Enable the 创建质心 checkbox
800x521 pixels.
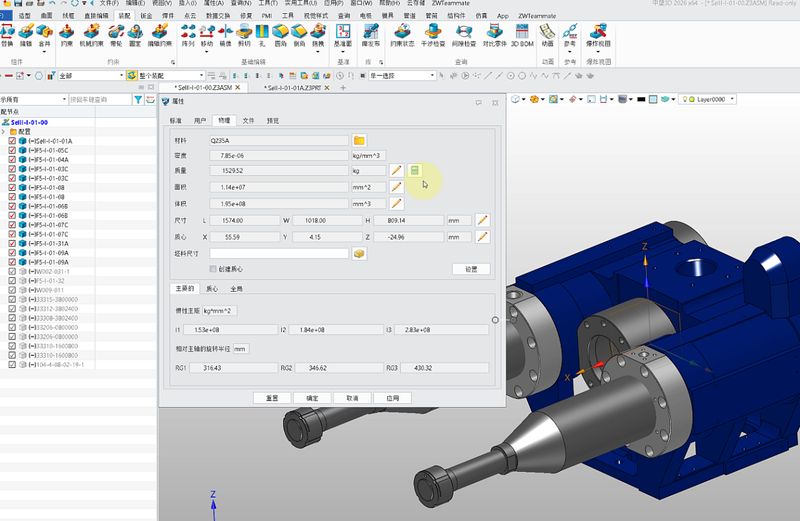click(213, 269)
